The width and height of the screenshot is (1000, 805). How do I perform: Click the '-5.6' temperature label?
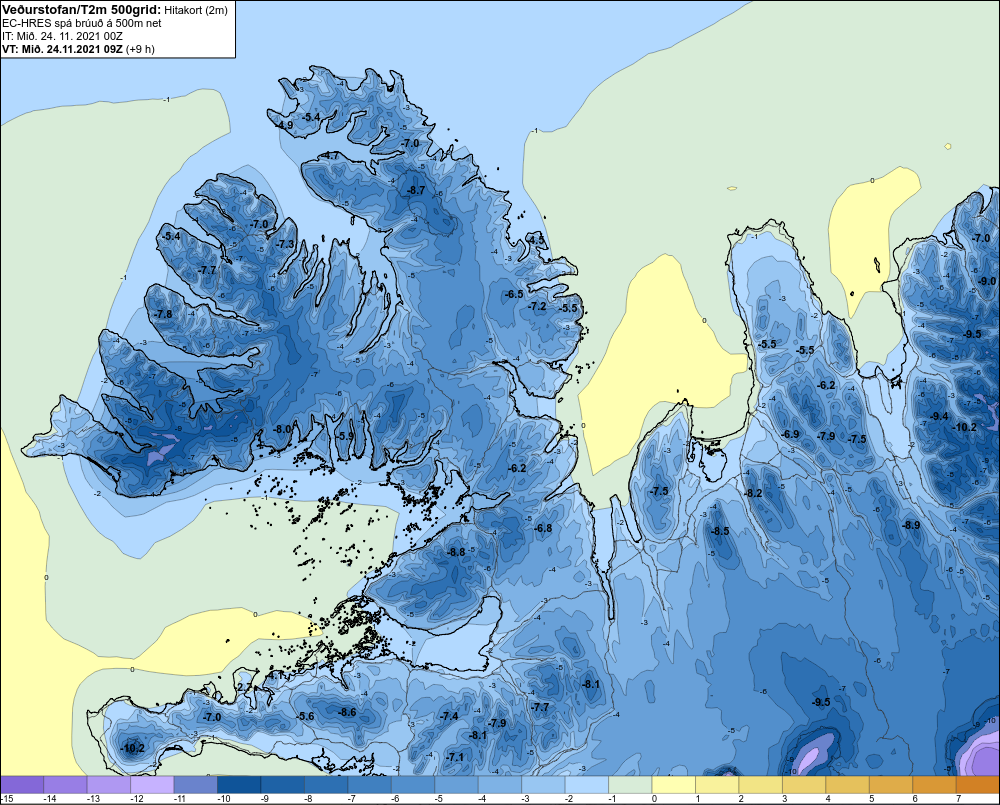(305, 716)
